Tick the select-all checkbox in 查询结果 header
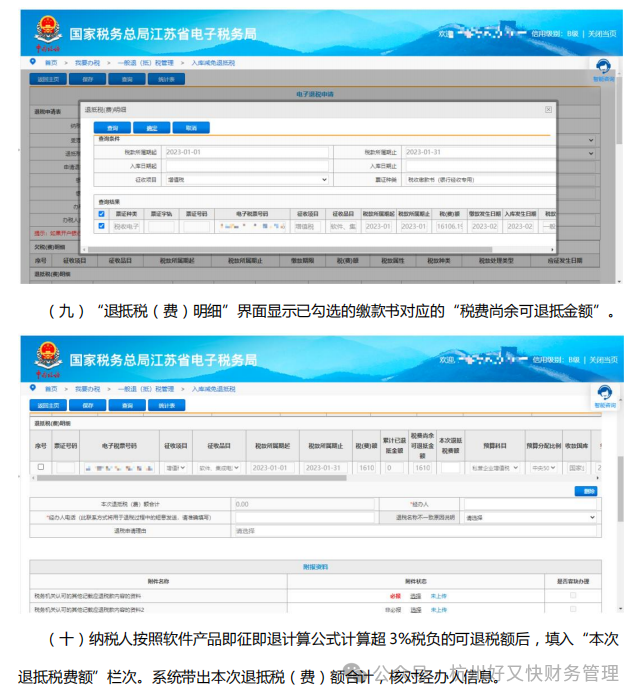This screenshot has width=640, height=700. 101,214
